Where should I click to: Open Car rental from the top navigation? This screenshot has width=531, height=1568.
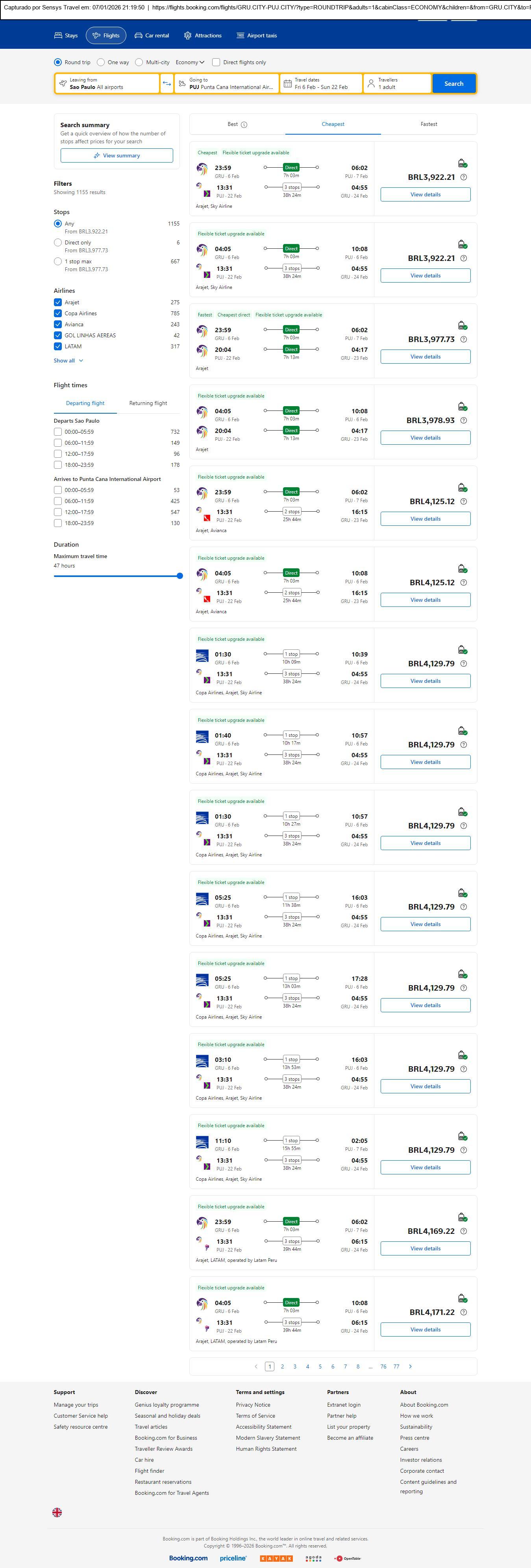(x=152, y=36)
